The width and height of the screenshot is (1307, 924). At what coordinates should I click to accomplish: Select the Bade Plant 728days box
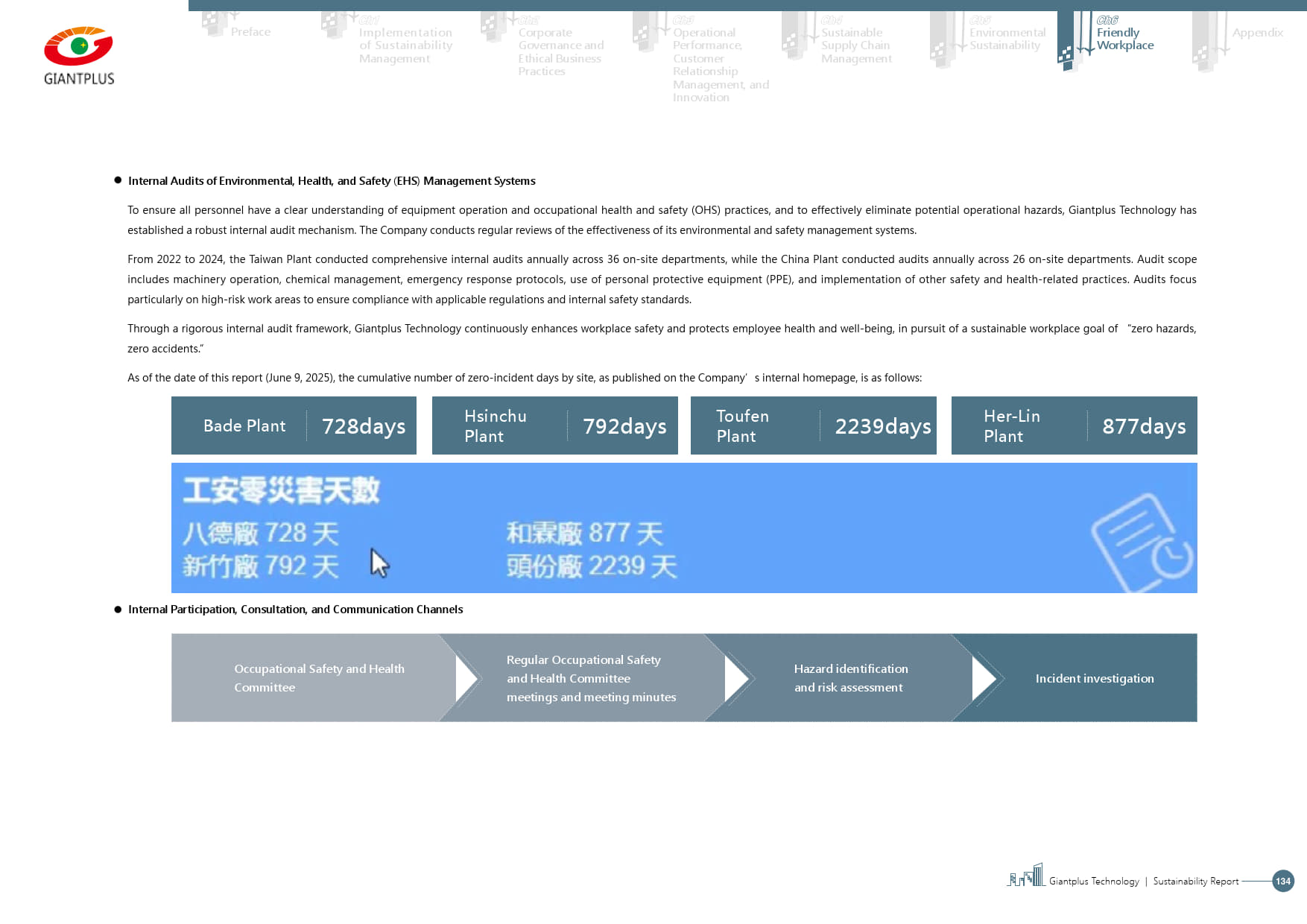[294, 425]
